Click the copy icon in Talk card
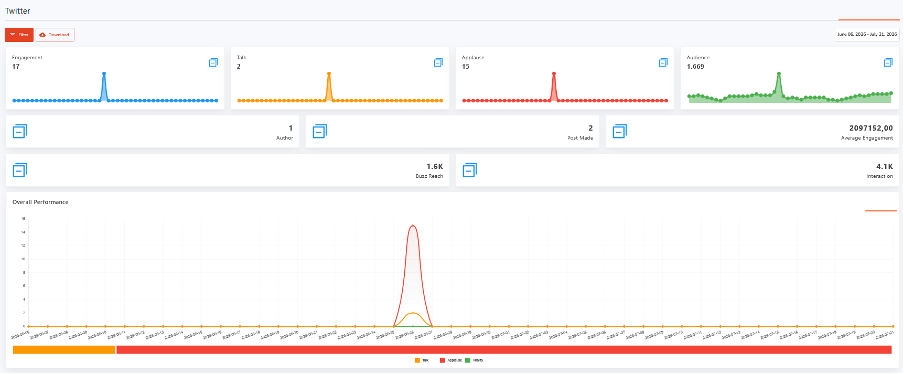The image size is (904, 374). point(439,62)
